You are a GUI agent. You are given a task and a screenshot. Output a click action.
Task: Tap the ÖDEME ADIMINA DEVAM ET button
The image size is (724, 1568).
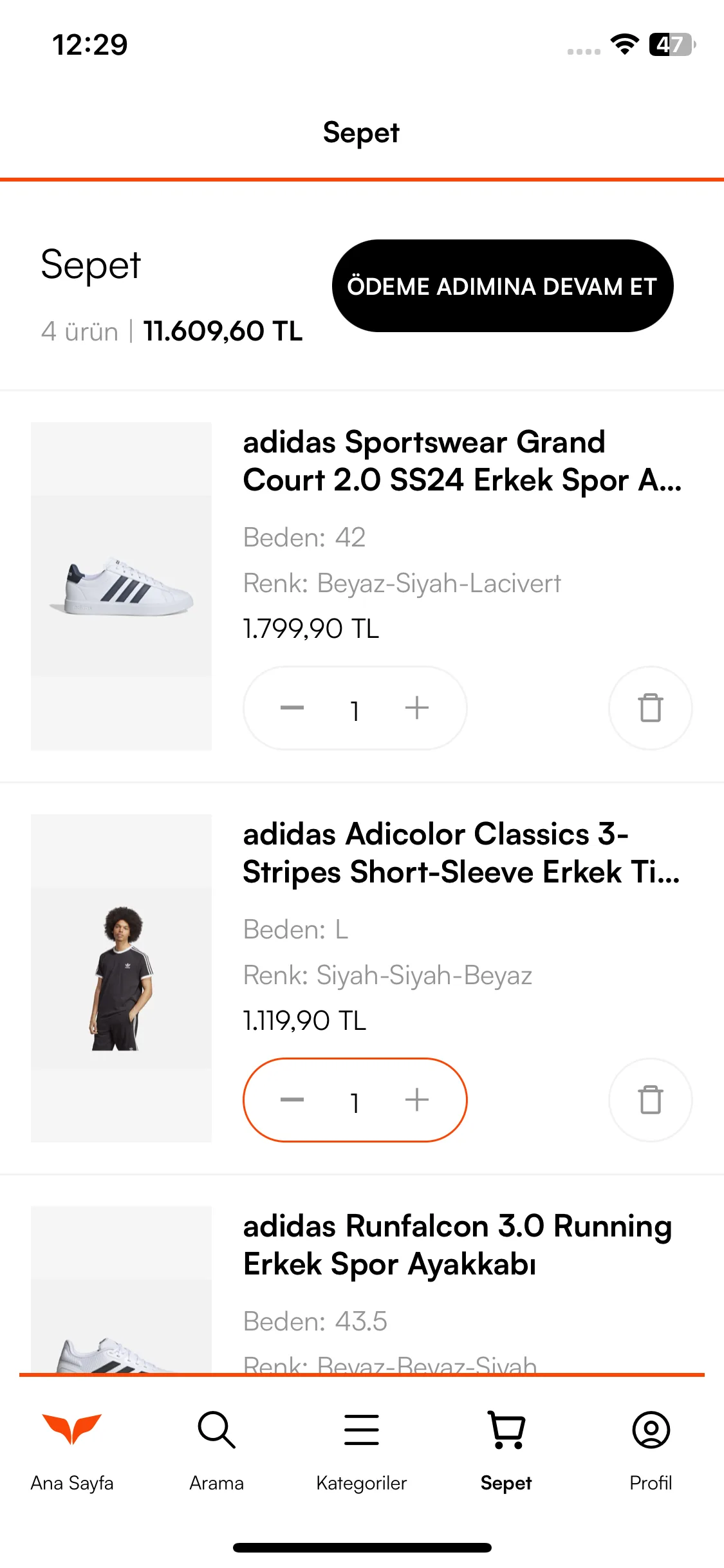[503, 286]
